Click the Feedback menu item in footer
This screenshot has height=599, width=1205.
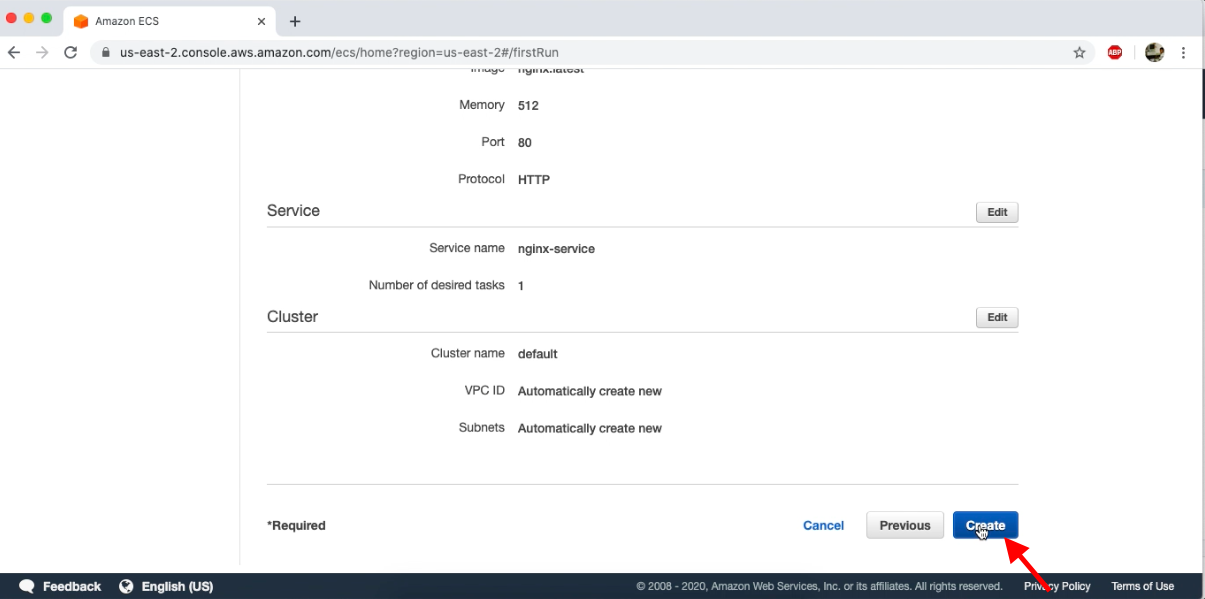(72, 586)
